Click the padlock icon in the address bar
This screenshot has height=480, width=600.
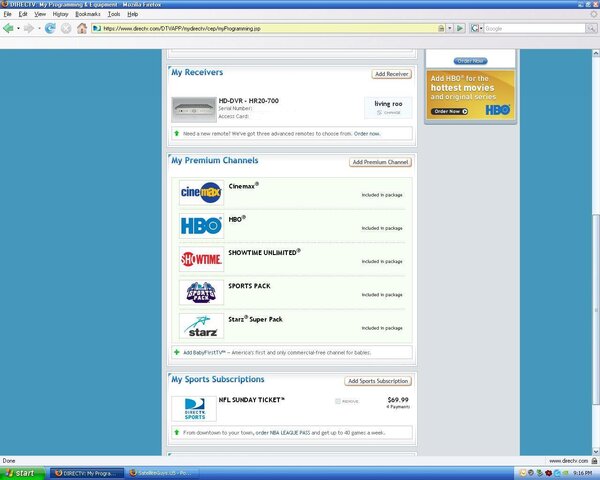pos(441,28)
